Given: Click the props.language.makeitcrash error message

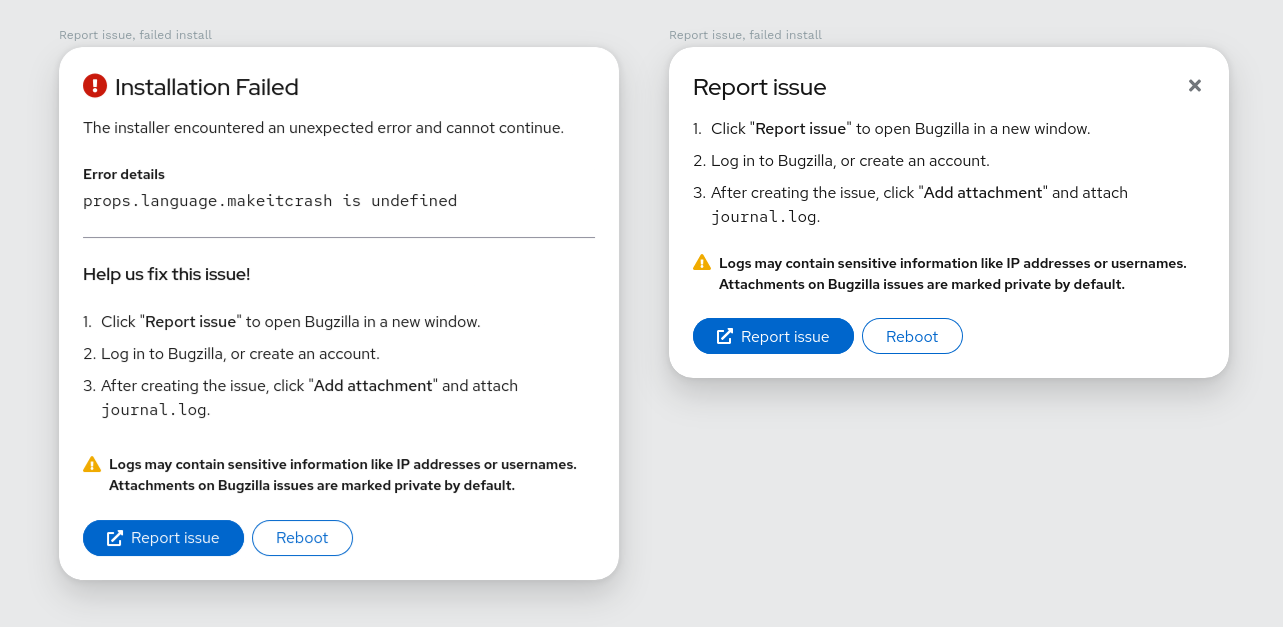Looking at the screenshot, I should [x=270, y=201].
